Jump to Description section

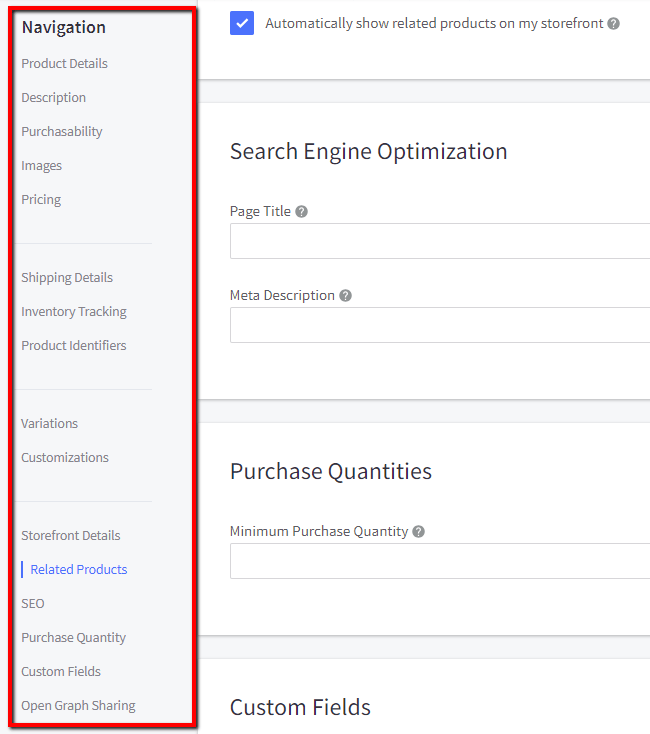(x=53, y=98)
